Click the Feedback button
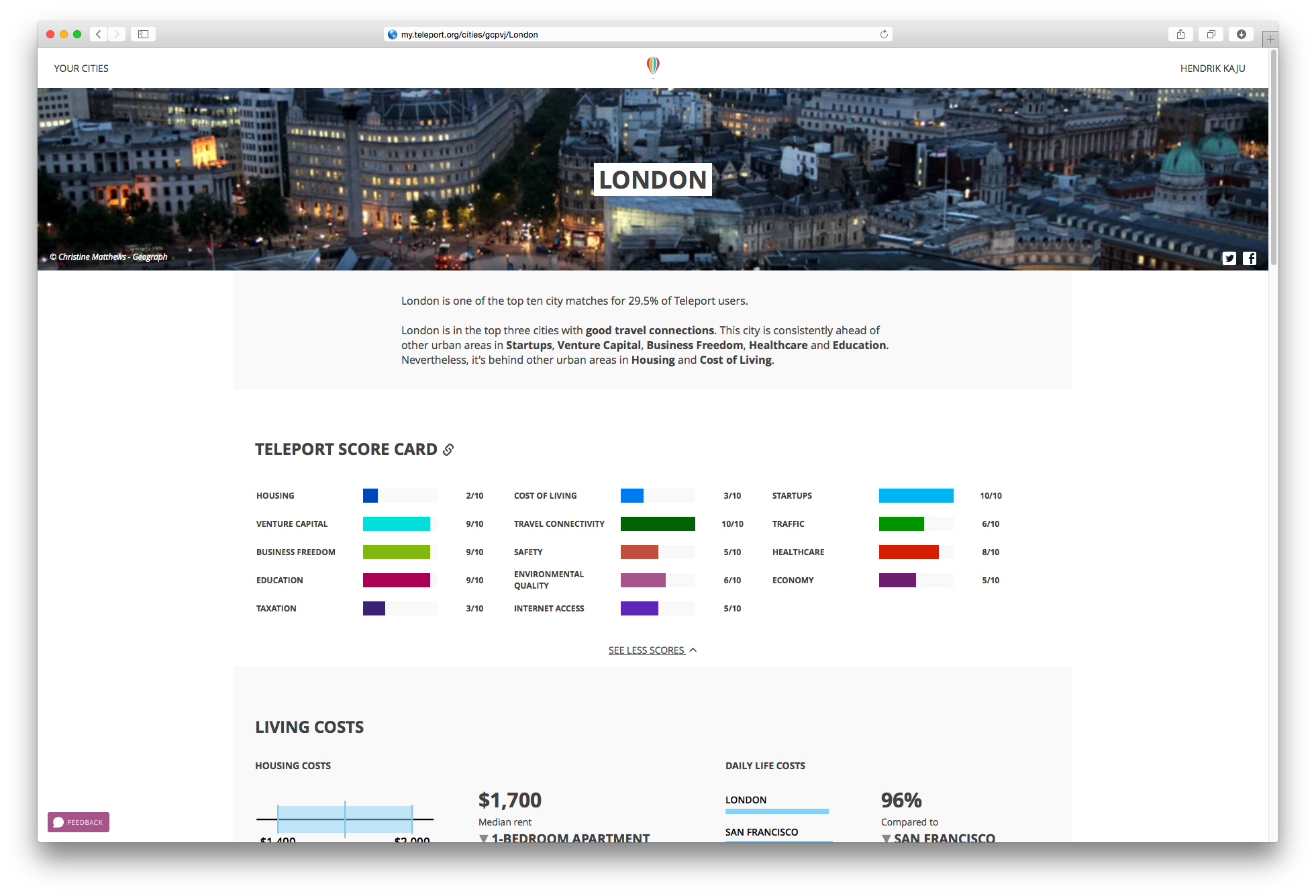This screenshot has height=896, width=1316. 79,822
